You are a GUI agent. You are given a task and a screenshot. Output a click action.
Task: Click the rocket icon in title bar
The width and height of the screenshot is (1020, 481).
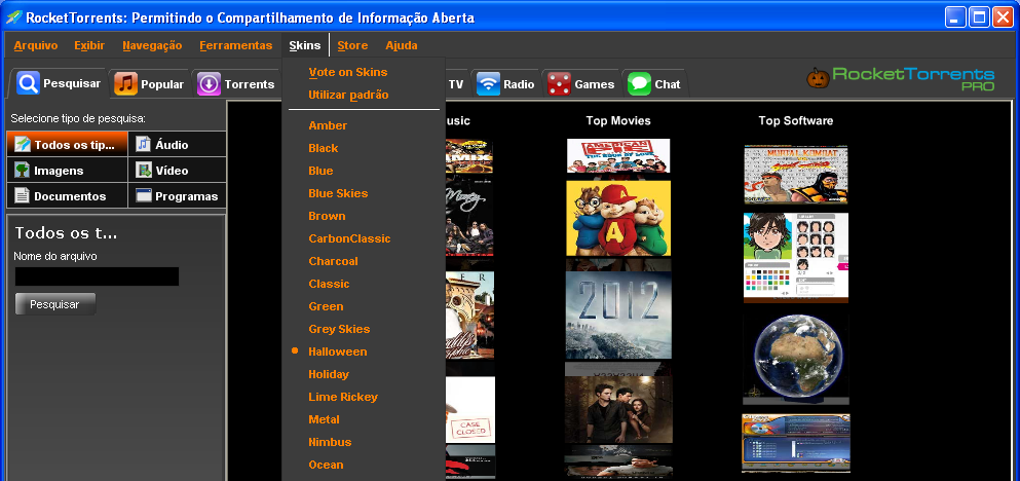(13, 18)
